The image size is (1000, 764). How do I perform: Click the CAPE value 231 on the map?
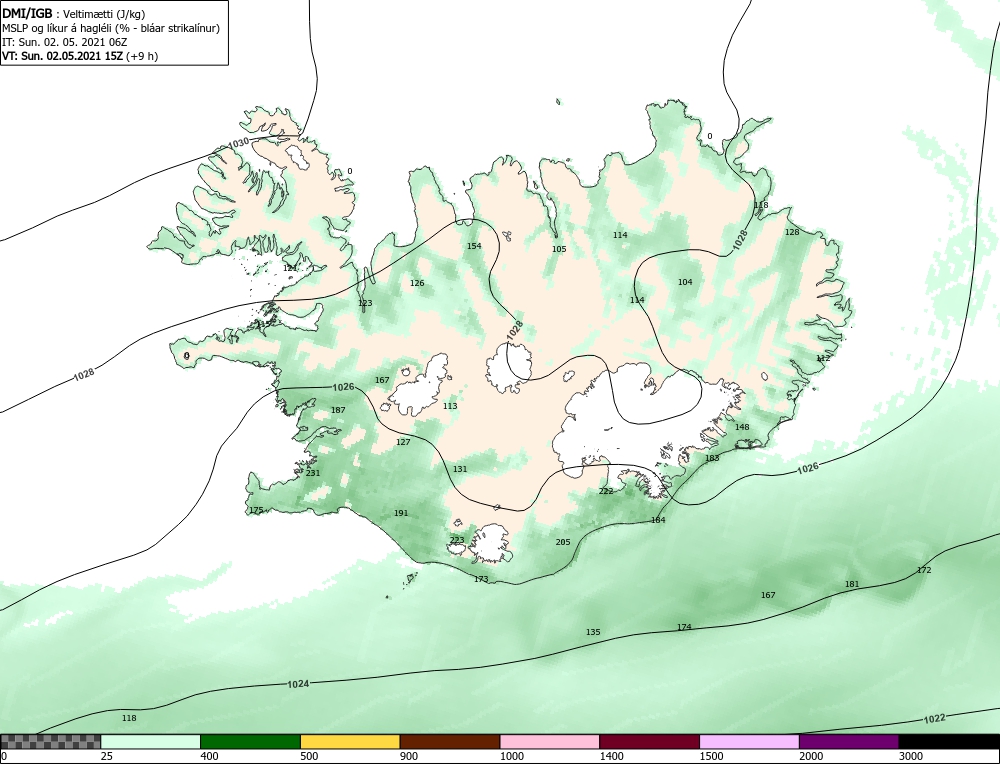313,473
